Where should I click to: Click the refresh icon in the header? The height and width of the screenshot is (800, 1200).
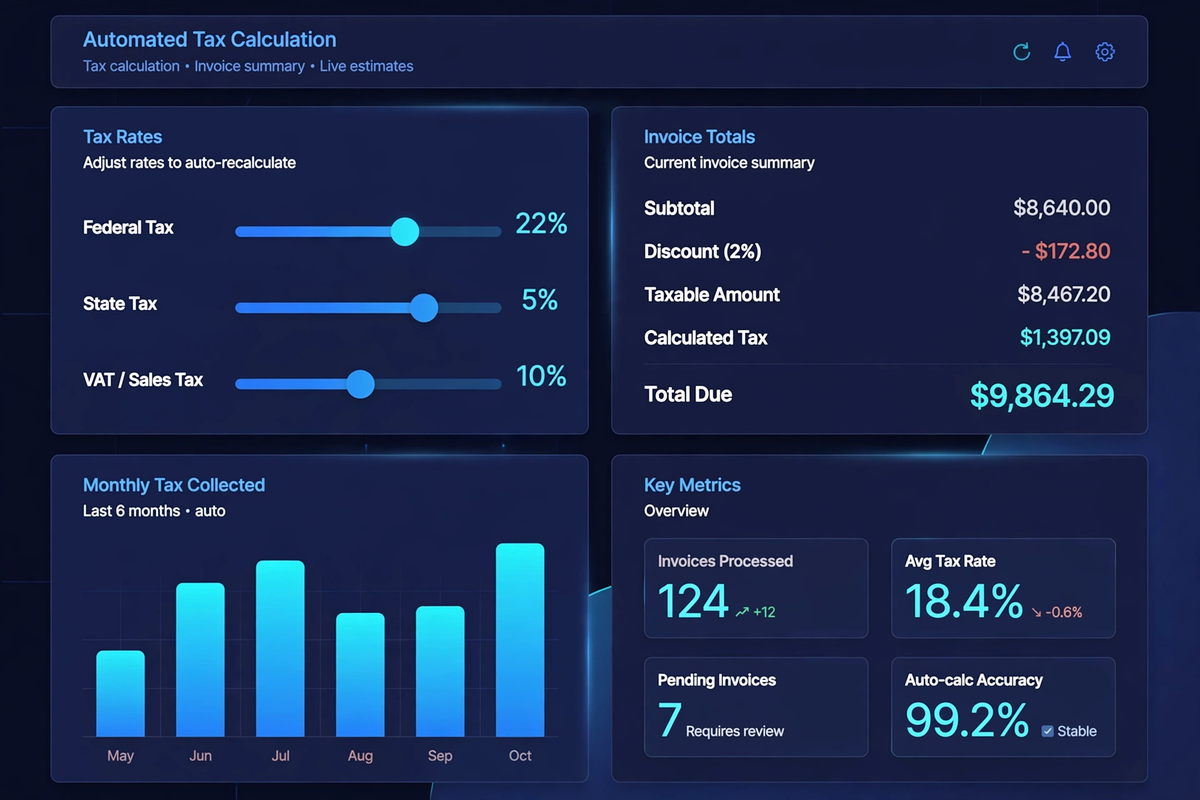(x=1021, y=52)
